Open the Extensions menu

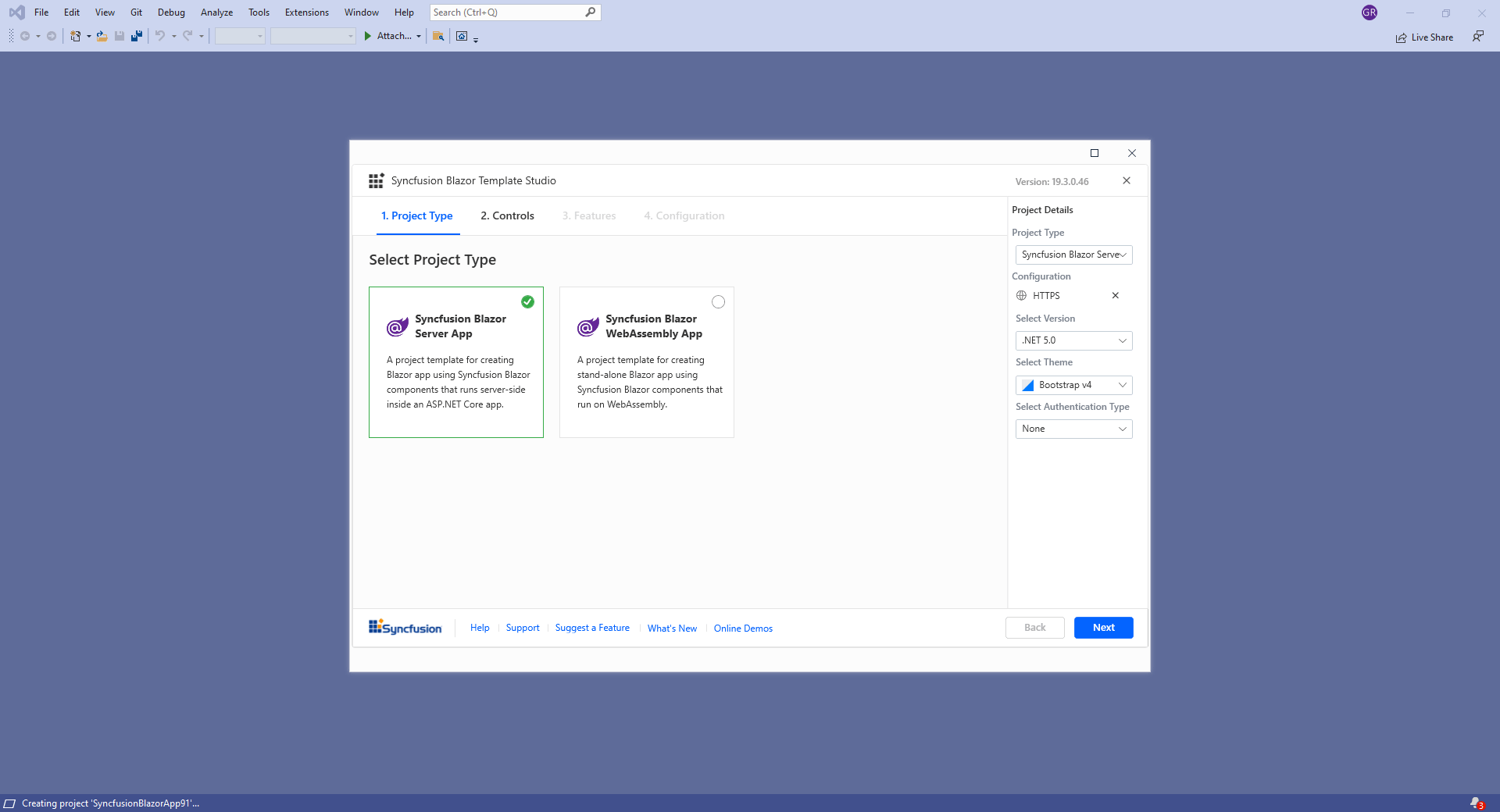coord(306,12)
